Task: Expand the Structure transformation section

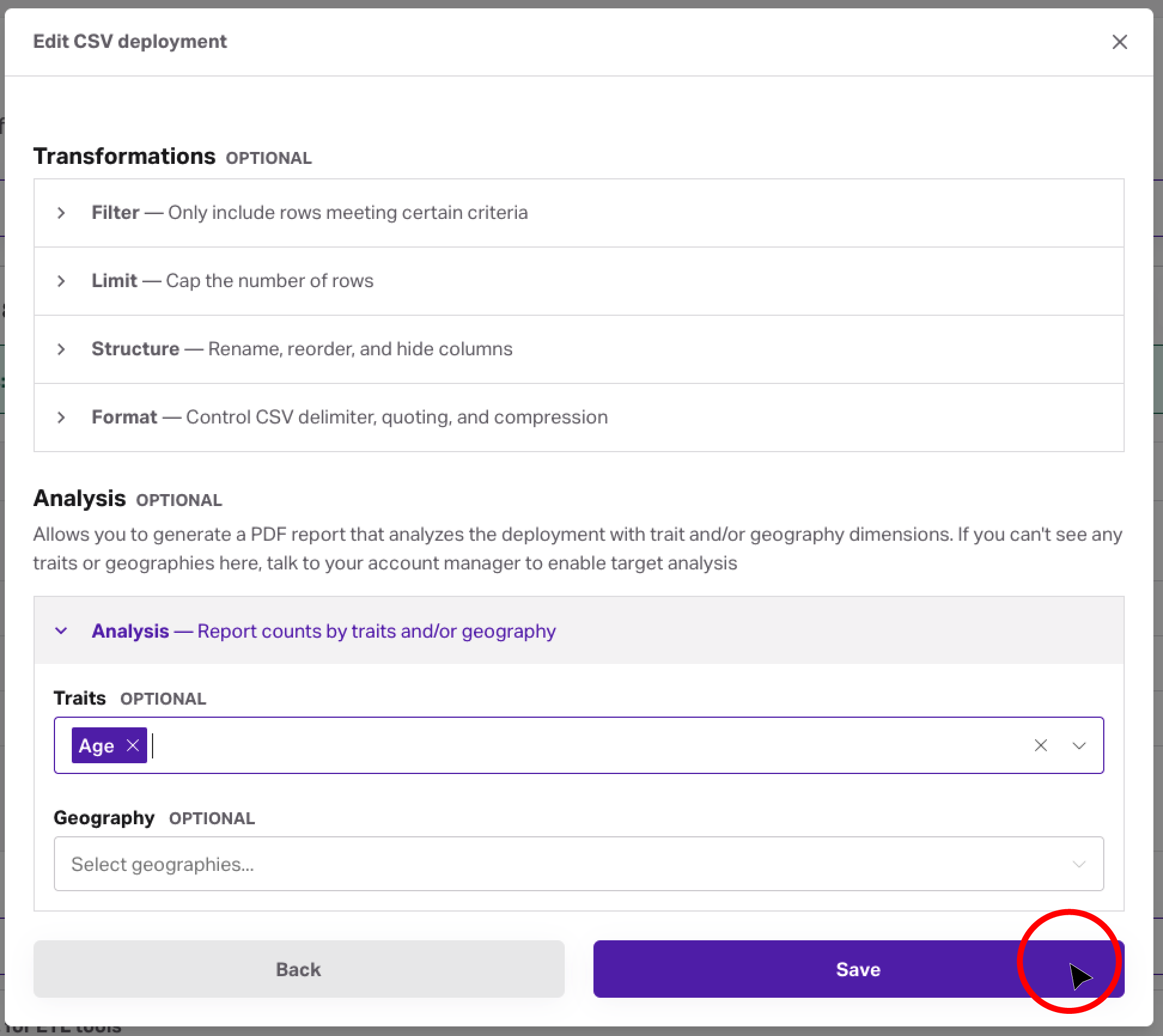Action: coord(61,349)
